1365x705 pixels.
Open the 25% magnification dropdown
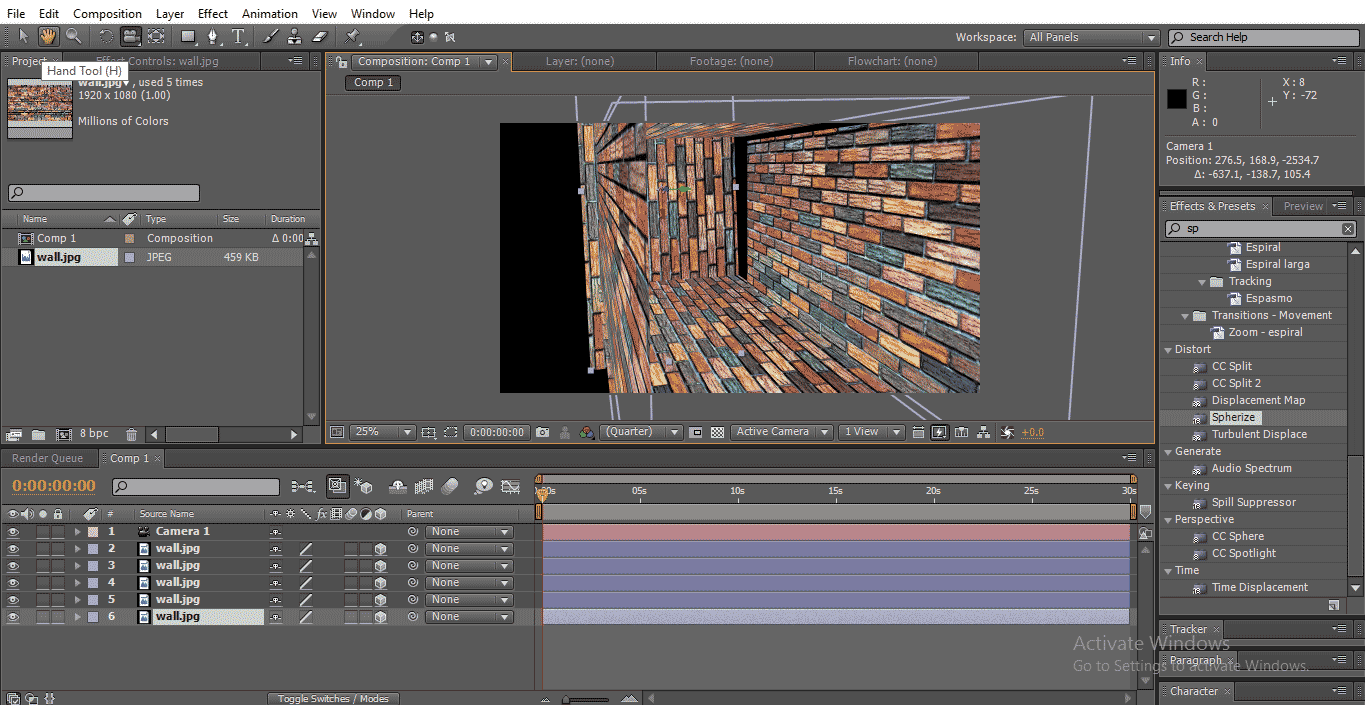point(383,432)
